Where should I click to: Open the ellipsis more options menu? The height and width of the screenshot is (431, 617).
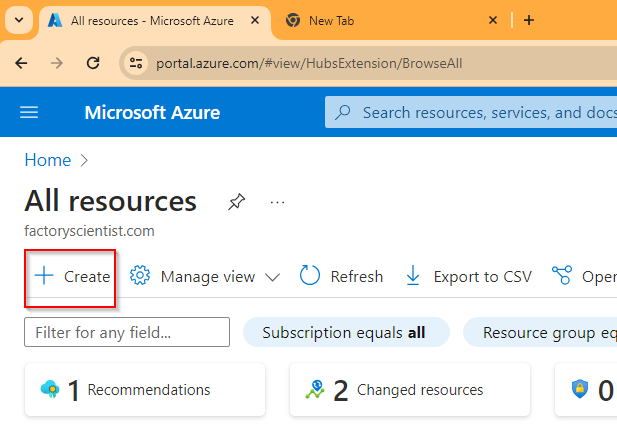(x=277, y=202)
